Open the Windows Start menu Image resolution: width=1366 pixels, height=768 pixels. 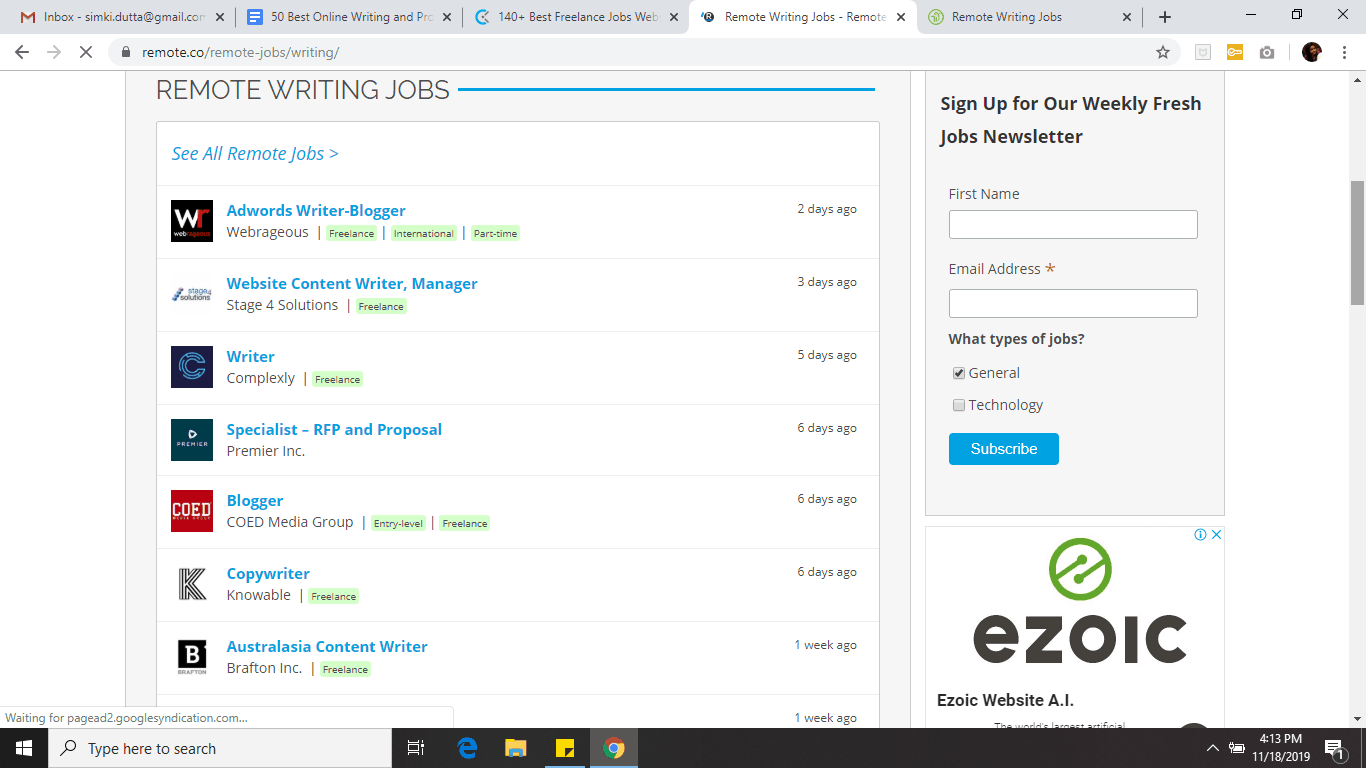point(24,748)
